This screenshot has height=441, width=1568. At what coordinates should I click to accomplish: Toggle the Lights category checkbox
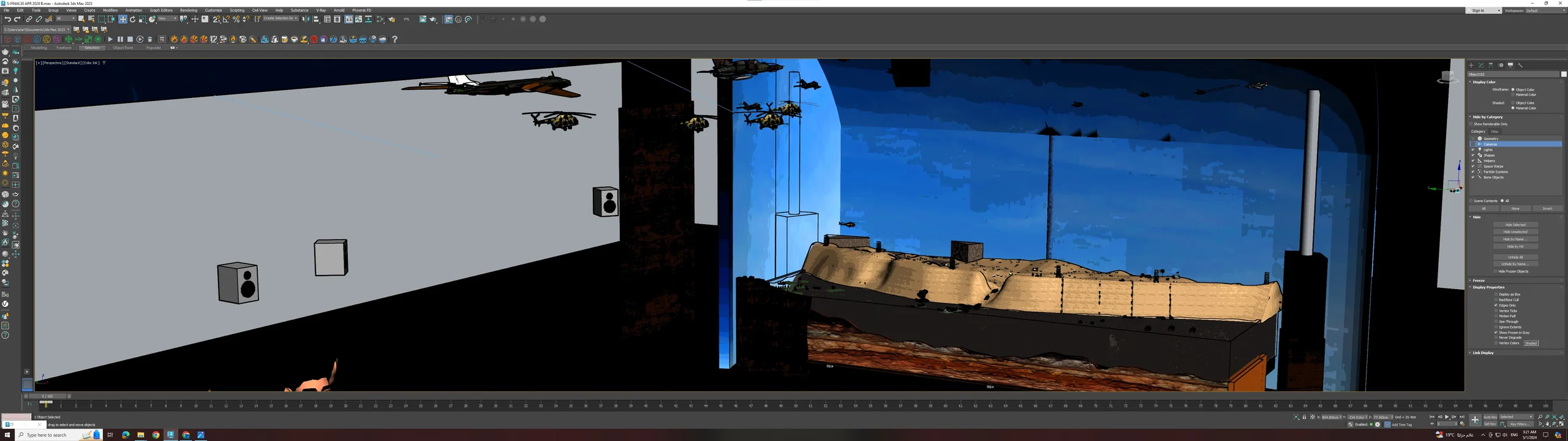[1473, 149]
